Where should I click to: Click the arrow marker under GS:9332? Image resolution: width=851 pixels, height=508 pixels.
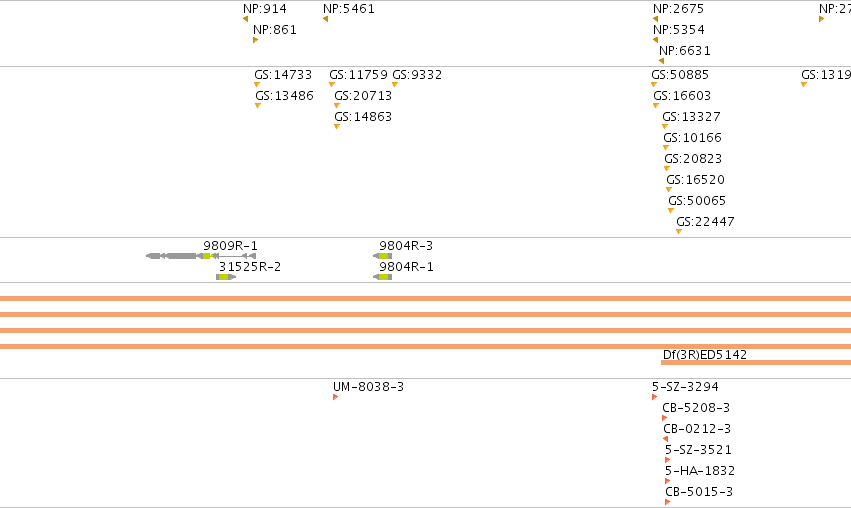395,85
